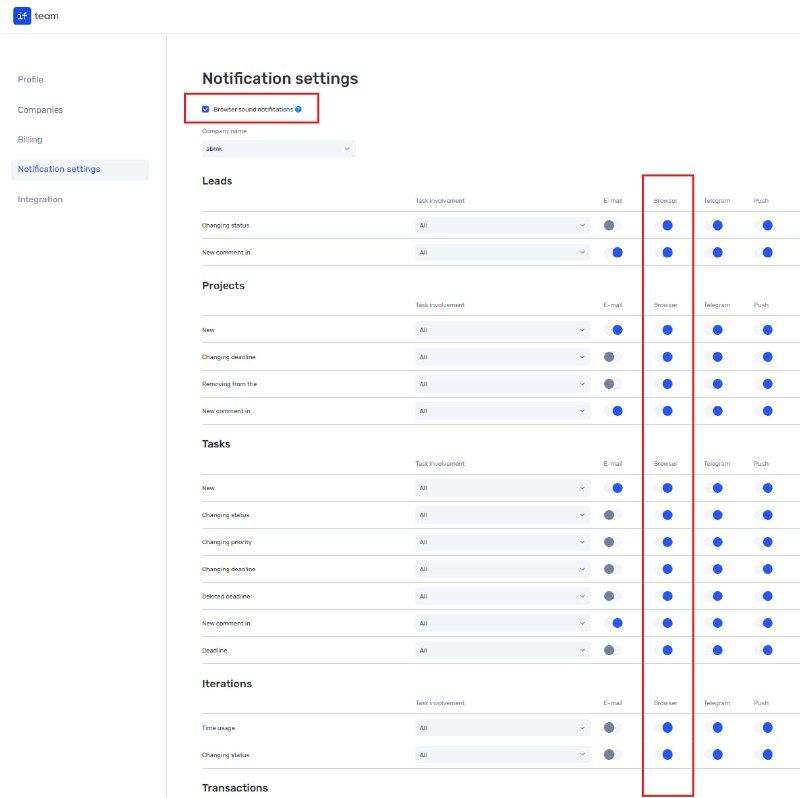Click the Tasks section heading
The width and height of the screenshot is (800, 798).
[216, 444]
